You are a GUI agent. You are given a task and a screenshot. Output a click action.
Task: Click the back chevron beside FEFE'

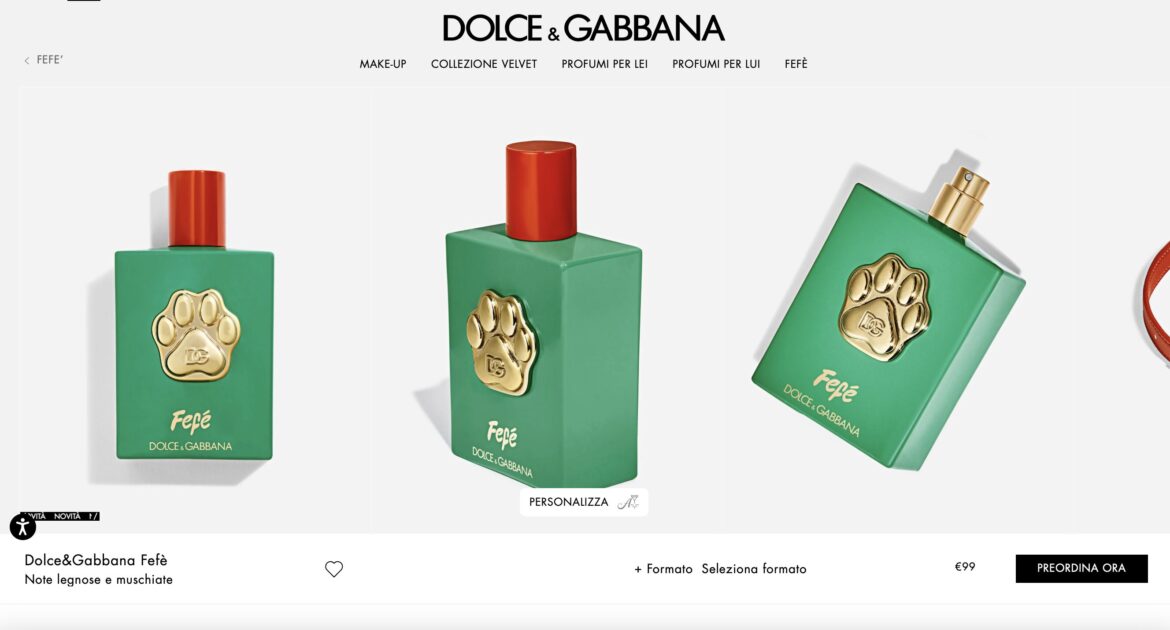[27, 60]
